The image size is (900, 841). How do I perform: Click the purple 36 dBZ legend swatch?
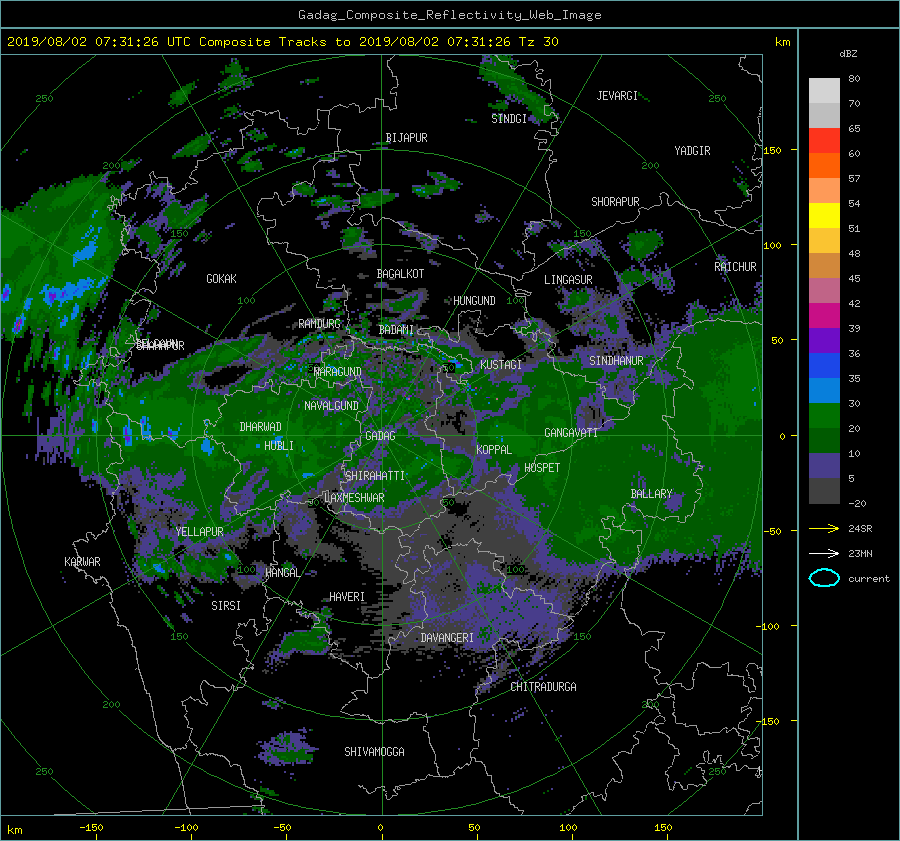(824, 340)
